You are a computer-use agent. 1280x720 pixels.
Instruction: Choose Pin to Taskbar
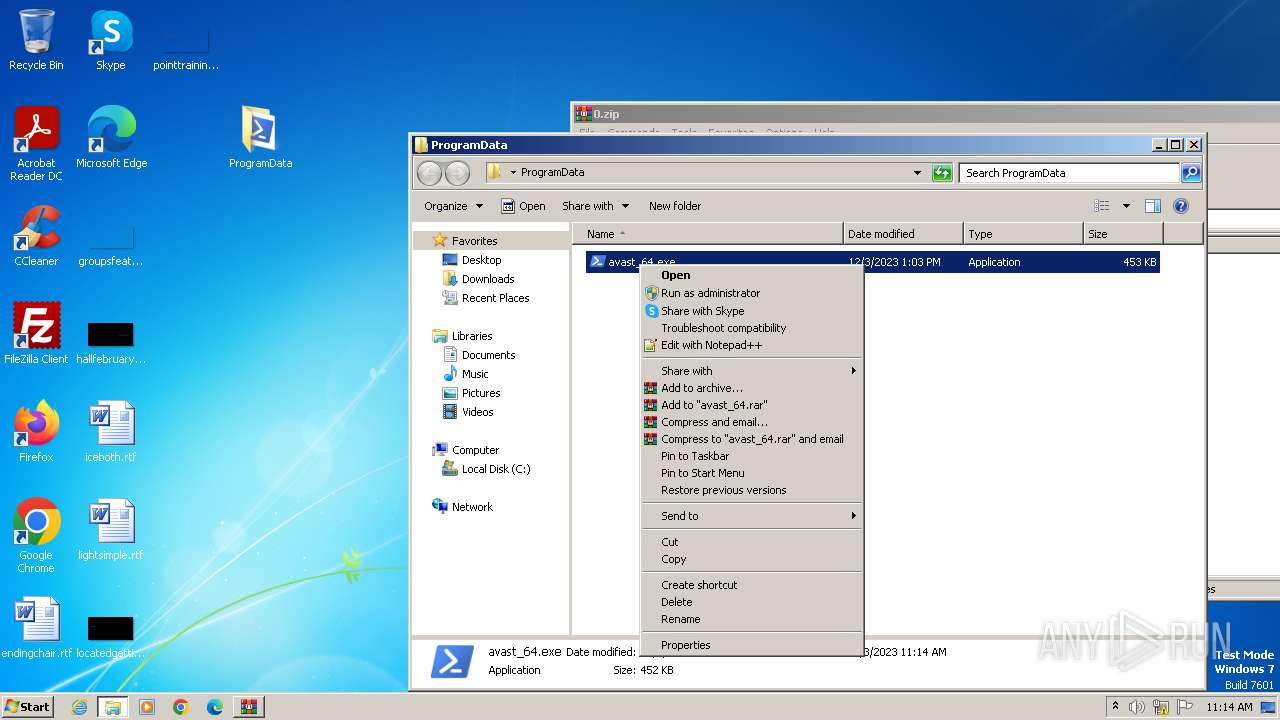[x=752, y=456]
